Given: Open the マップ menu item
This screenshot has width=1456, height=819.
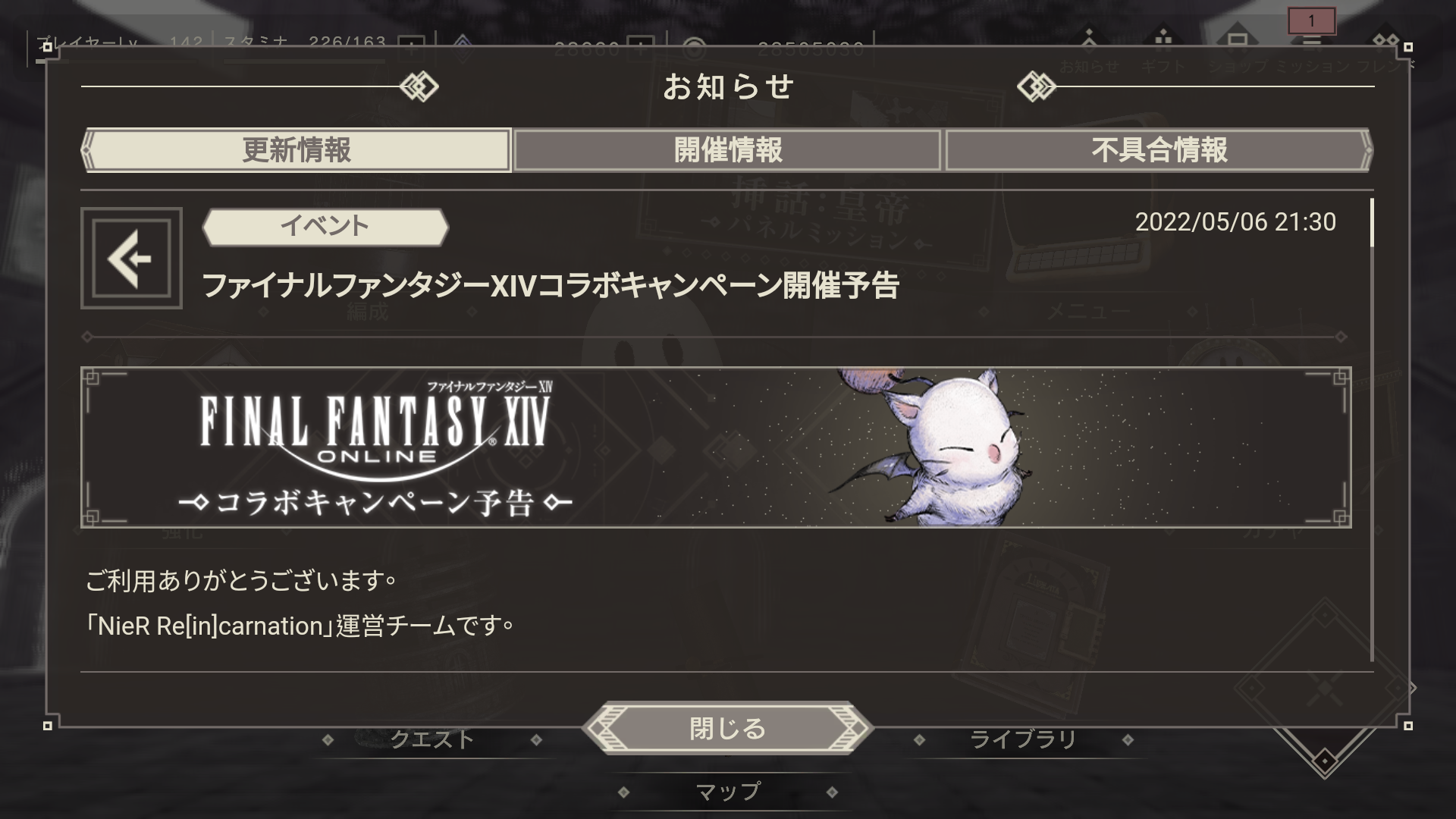Looking at the screenshot, I should 727,792.
